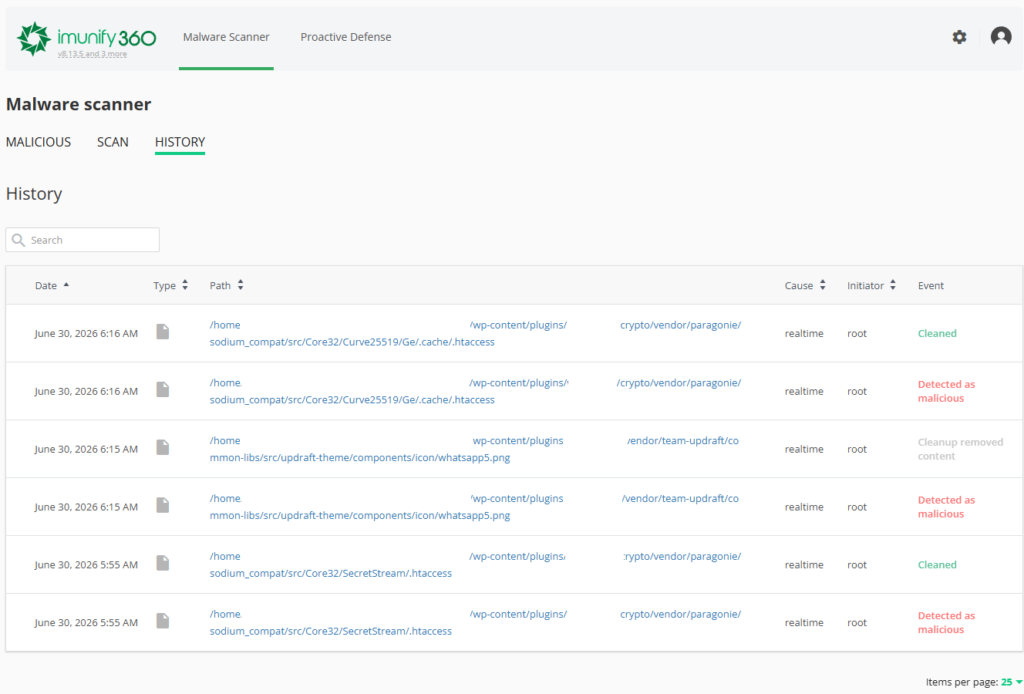Open Items per page dropdown
This screenshot has width=1024, height=694.
coord(1012,682)
